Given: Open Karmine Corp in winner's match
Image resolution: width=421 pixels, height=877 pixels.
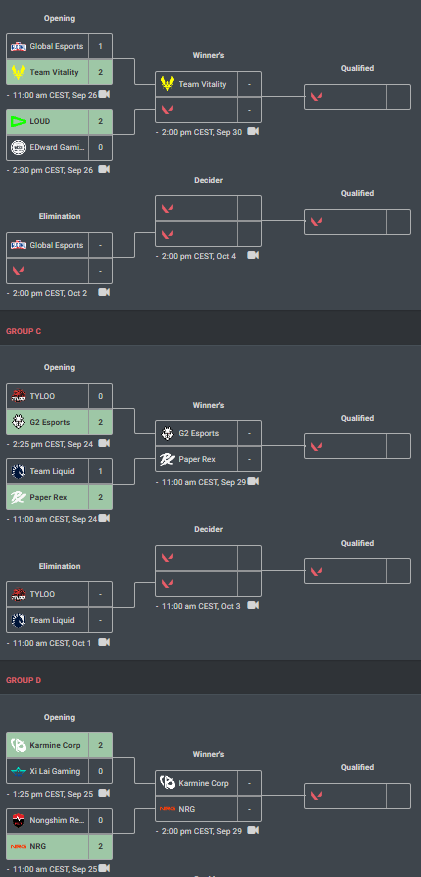Looking at the screenshot, I should [196, 784].
